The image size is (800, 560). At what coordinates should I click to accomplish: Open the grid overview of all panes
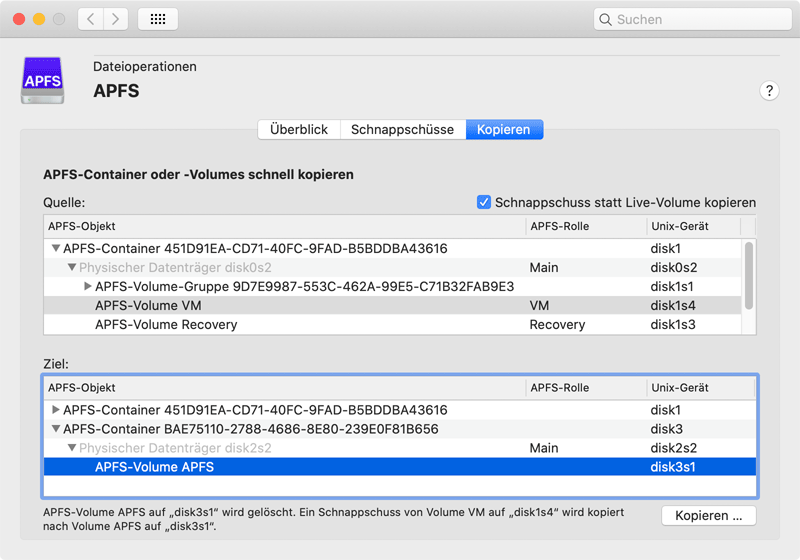tap(158, 19)
